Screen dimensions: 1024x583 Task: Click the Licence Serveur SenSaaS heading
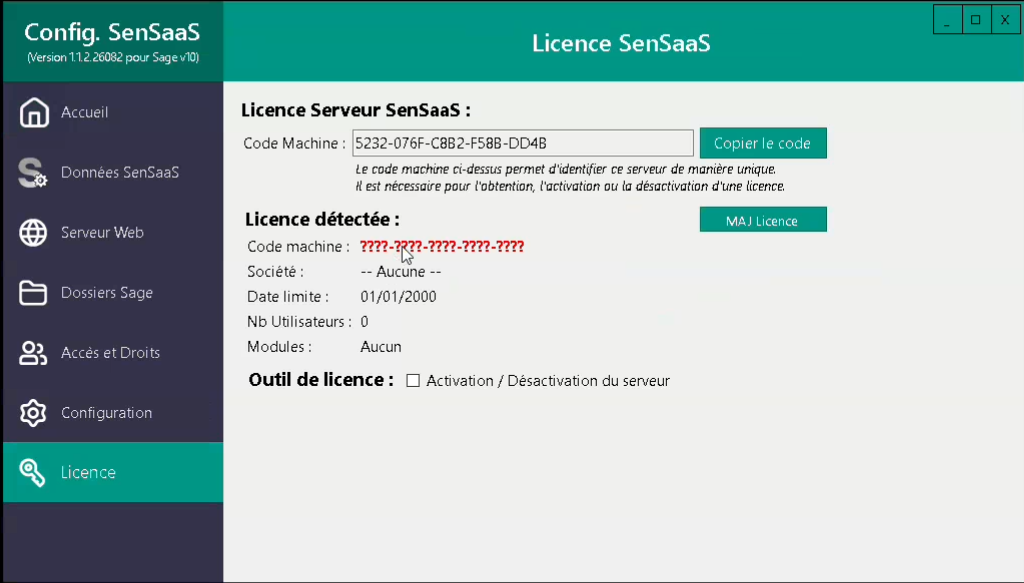(356, 110)
